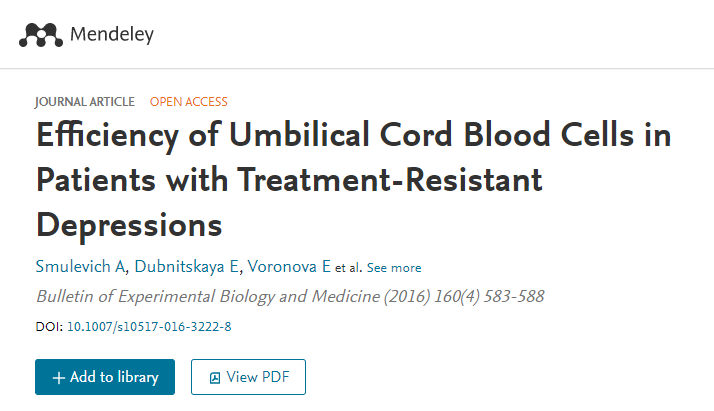Image resolution: width=714 pixels, height=411 pixels.
Task: Click the 'et al.' text after authors
Action: point(348,267)
